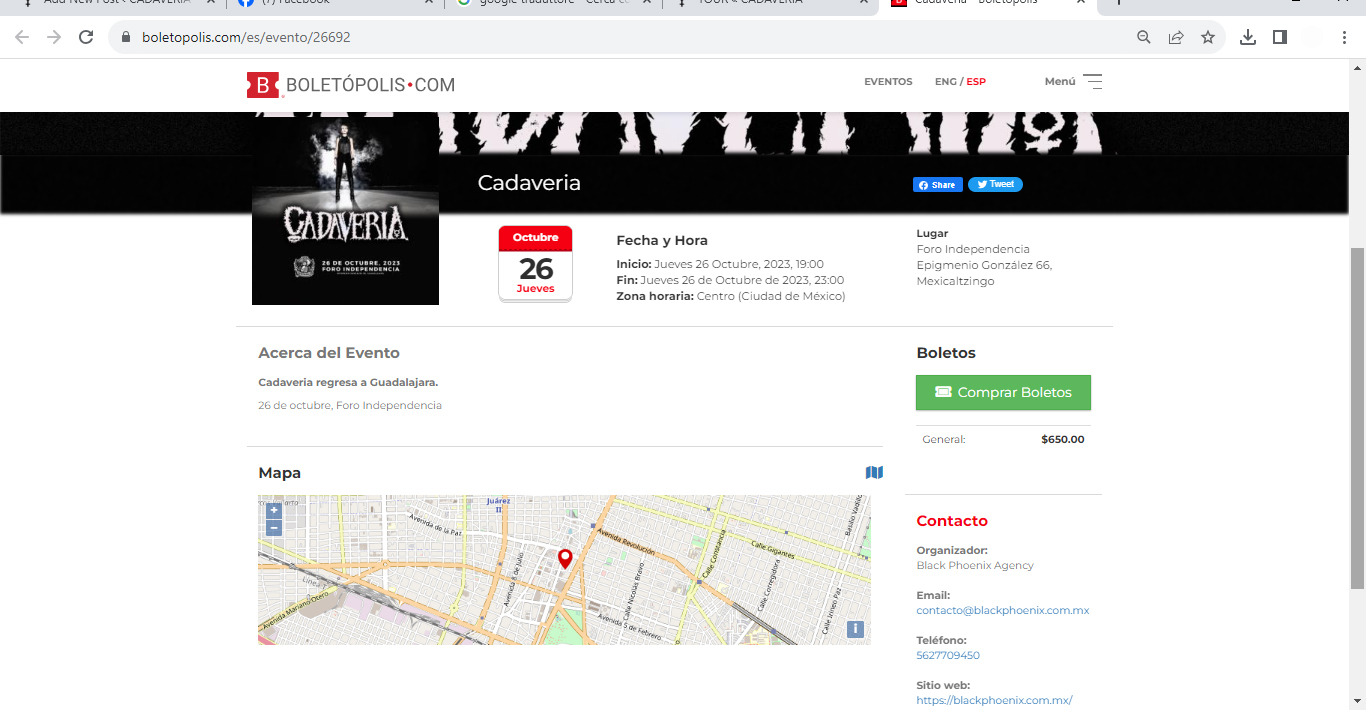Switch the site language to ENG
Screen dimensions: 1366x710
pos(945,82)
